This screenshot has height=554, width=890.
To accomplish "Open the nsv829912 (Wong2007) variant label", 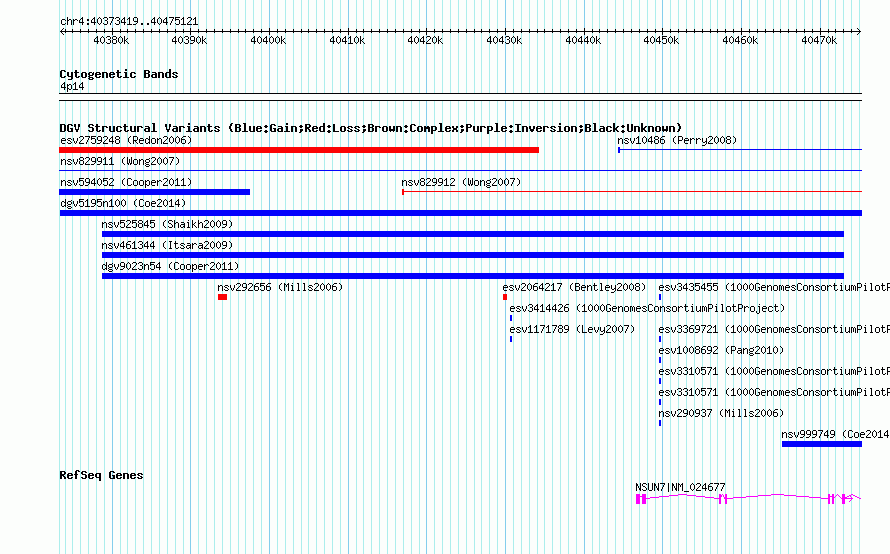I will [x=461, y=182].
